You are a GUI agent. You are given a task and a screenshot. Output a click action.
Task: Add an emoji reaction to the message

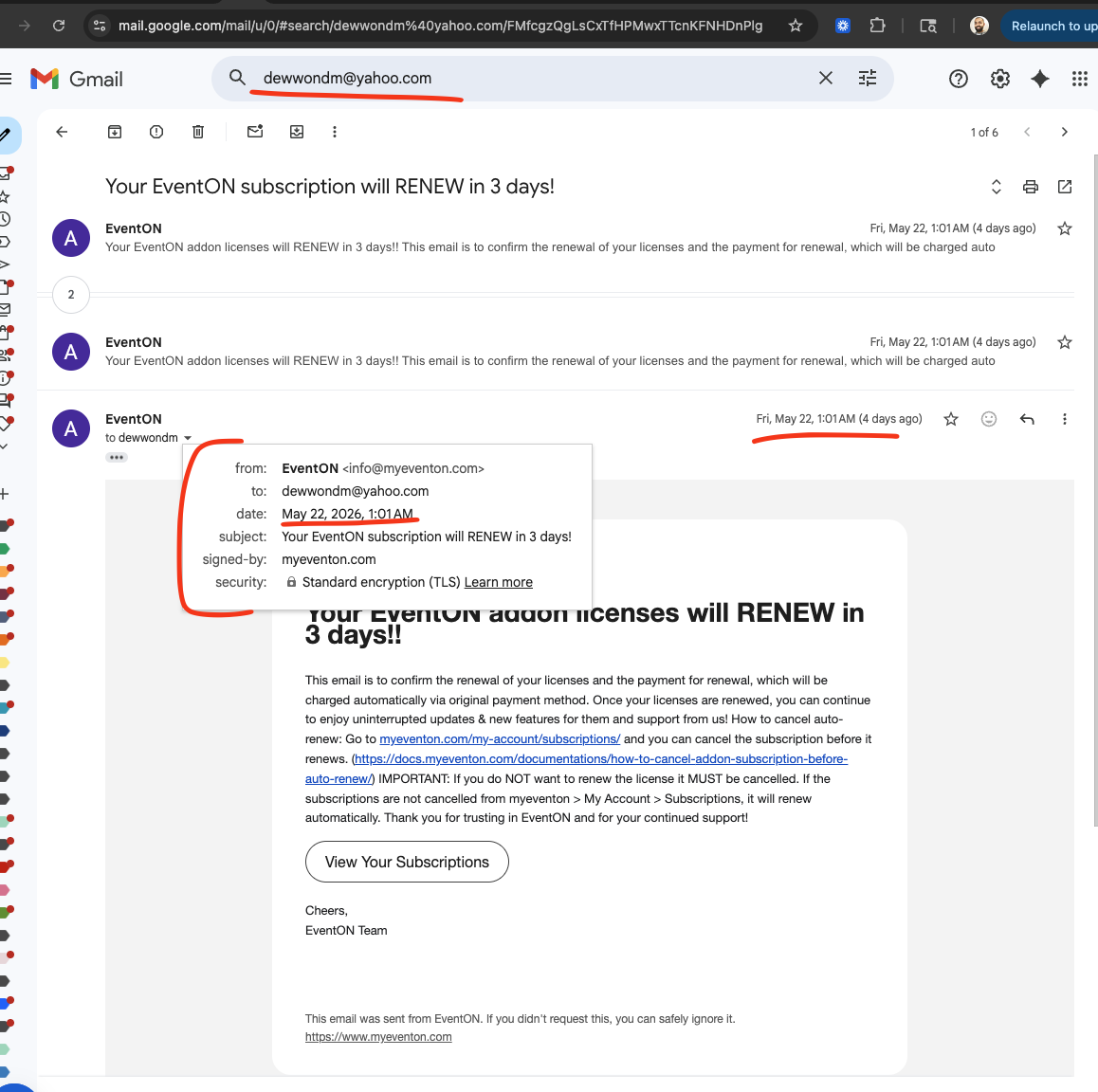click(989, 419)
